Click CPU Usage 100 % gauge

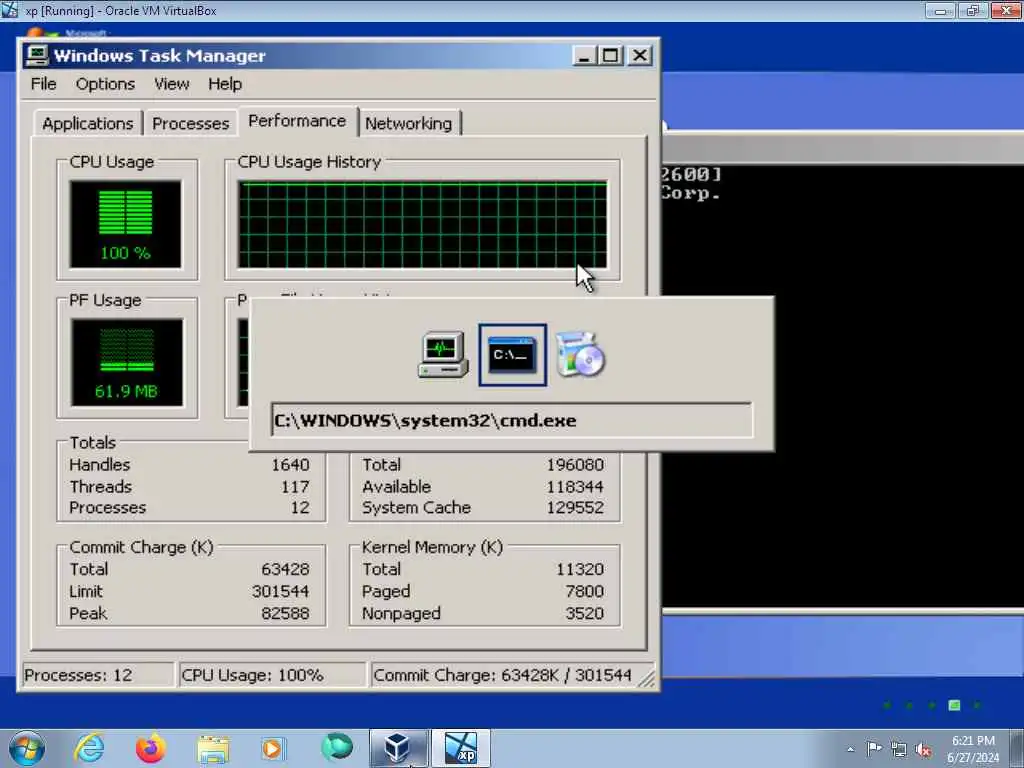pyautogui.click(x=125, y=224)
